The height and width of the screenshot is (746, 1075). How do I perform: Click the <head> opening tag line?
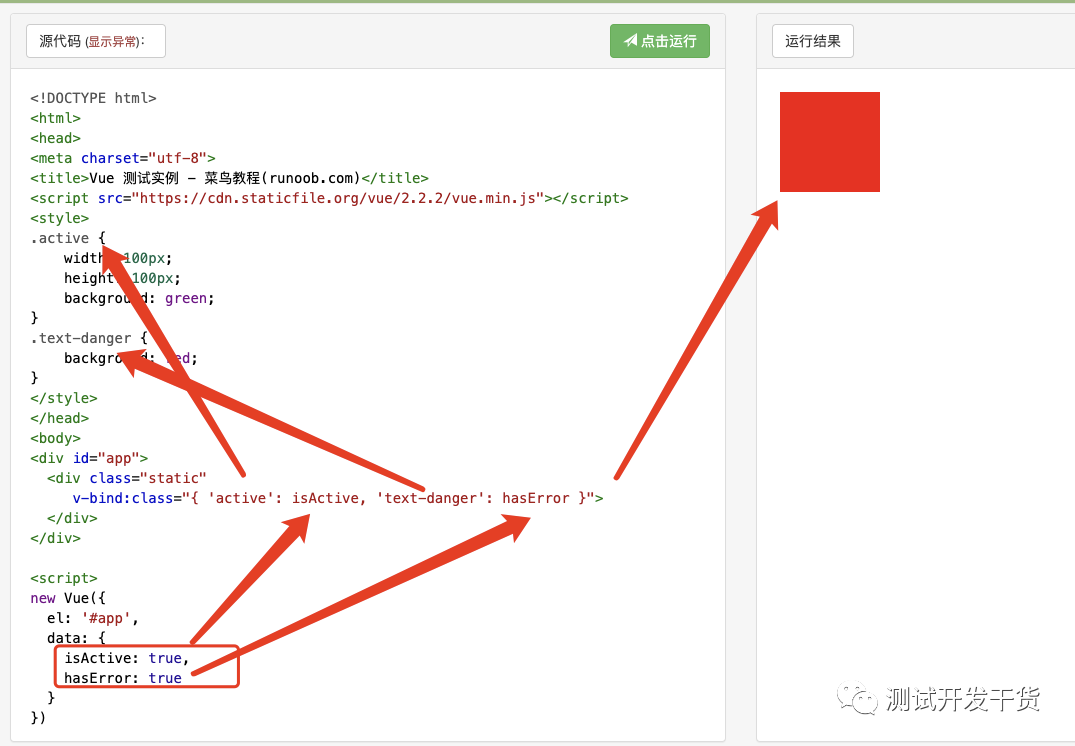(56, 139)
